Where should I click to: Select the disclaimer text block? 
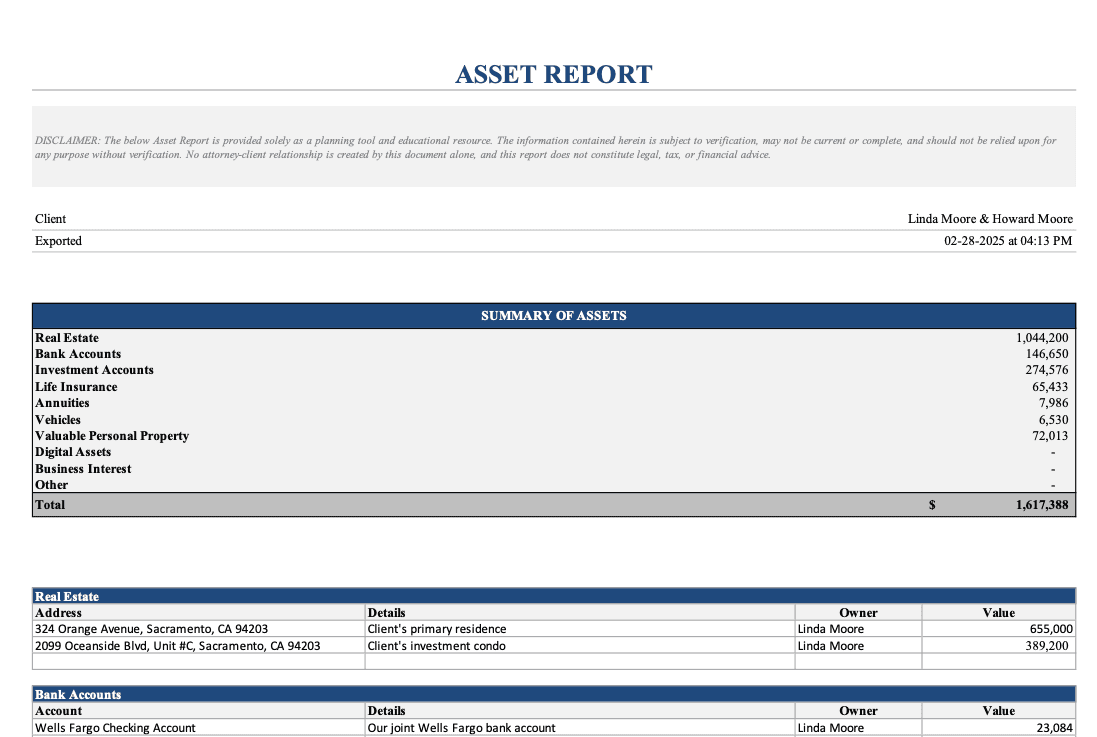(x=545, y=148)
